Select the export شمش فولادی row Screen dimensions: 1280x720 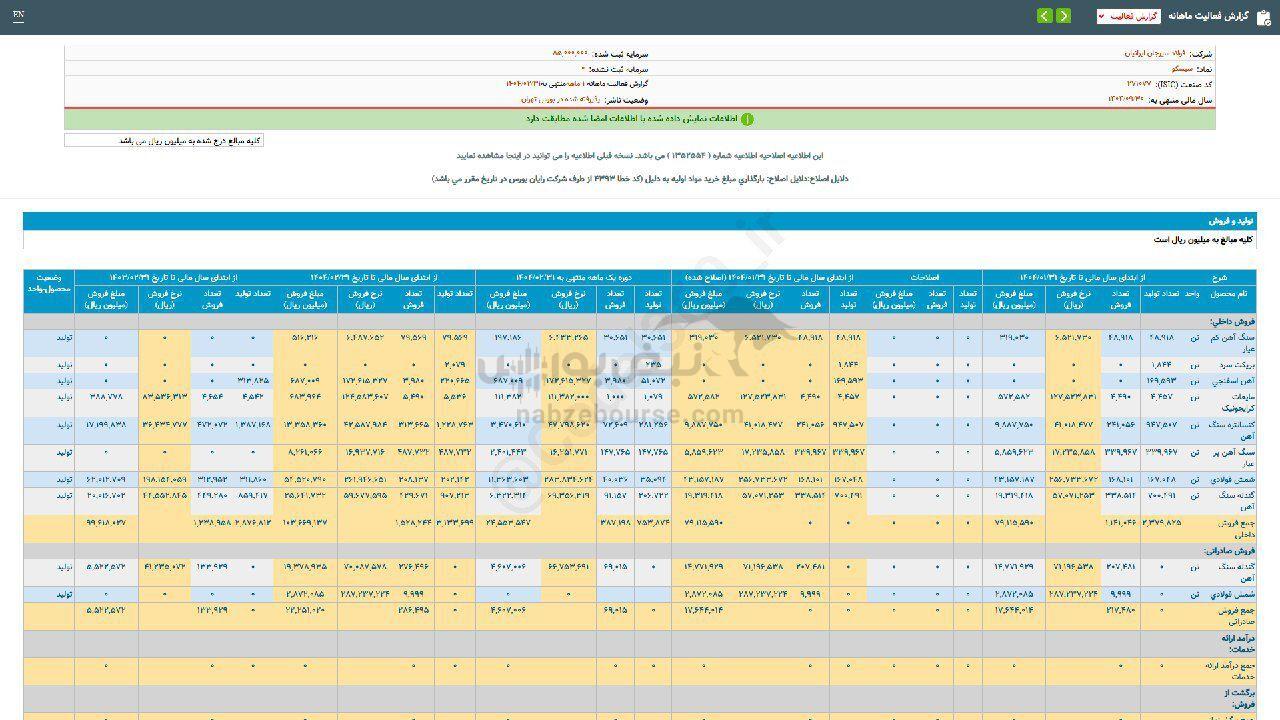pyautogui.click(x=640, y=594)
